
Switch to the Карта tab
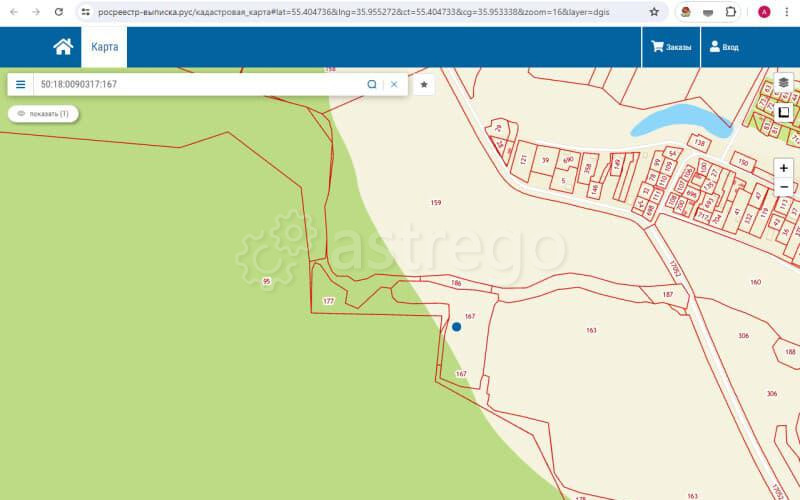point(104,47)
